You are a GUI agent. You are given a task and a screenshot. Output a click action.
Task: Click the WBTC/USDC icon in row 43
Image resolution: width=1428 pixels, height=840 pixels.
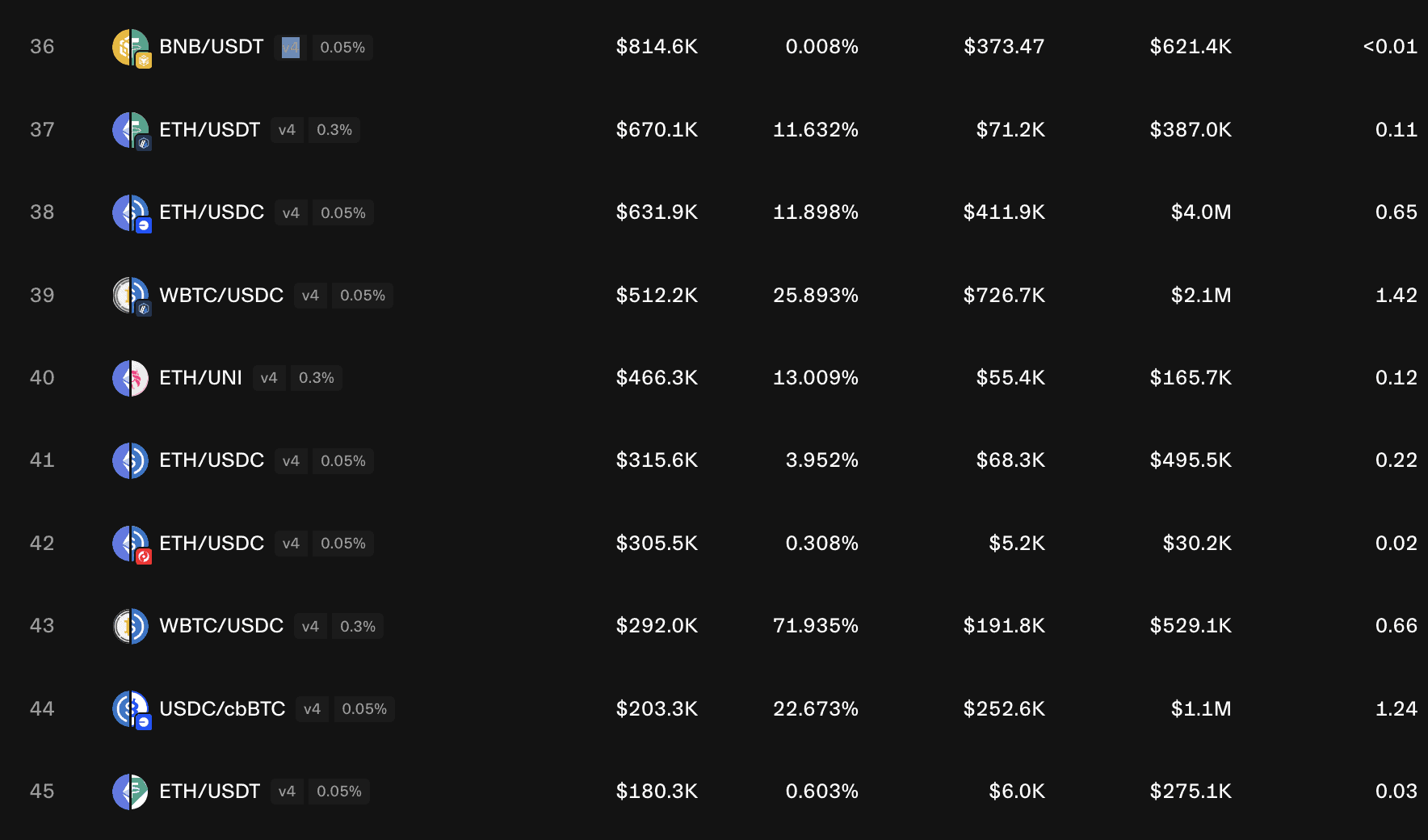tap(130, 626)
